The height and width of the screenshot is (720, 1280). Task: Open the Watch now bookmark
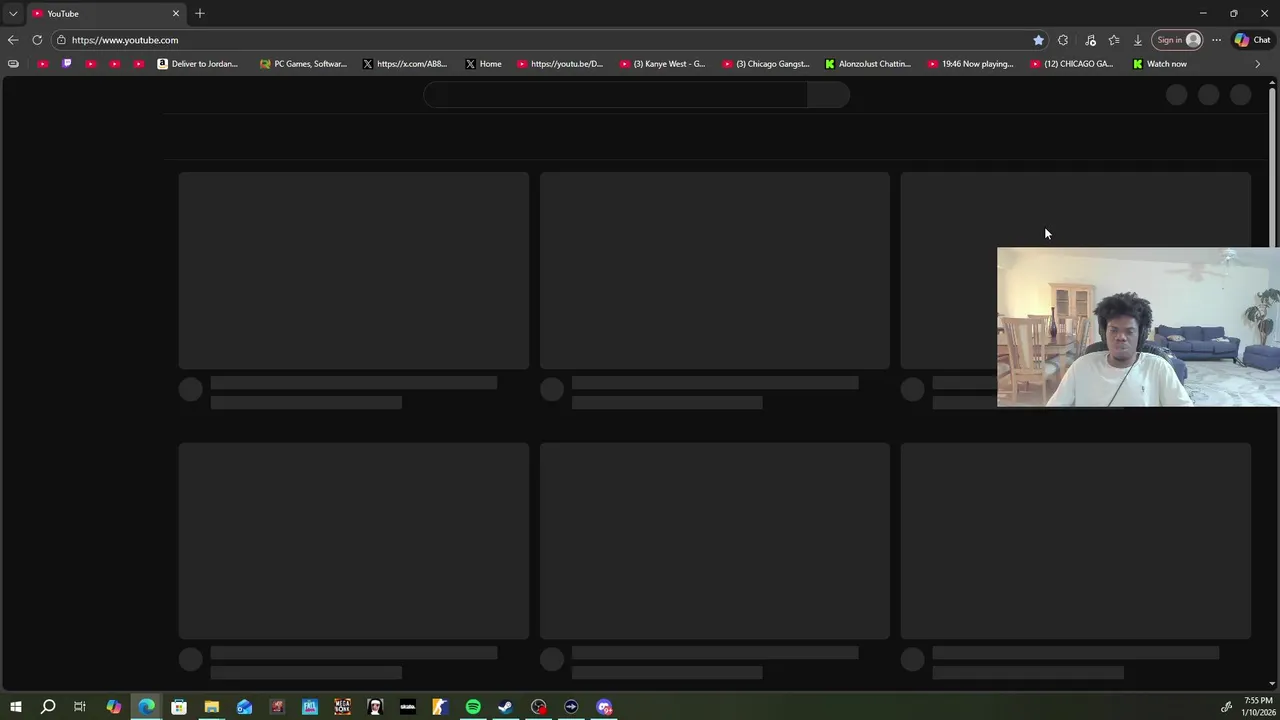tap(1160, 64)
